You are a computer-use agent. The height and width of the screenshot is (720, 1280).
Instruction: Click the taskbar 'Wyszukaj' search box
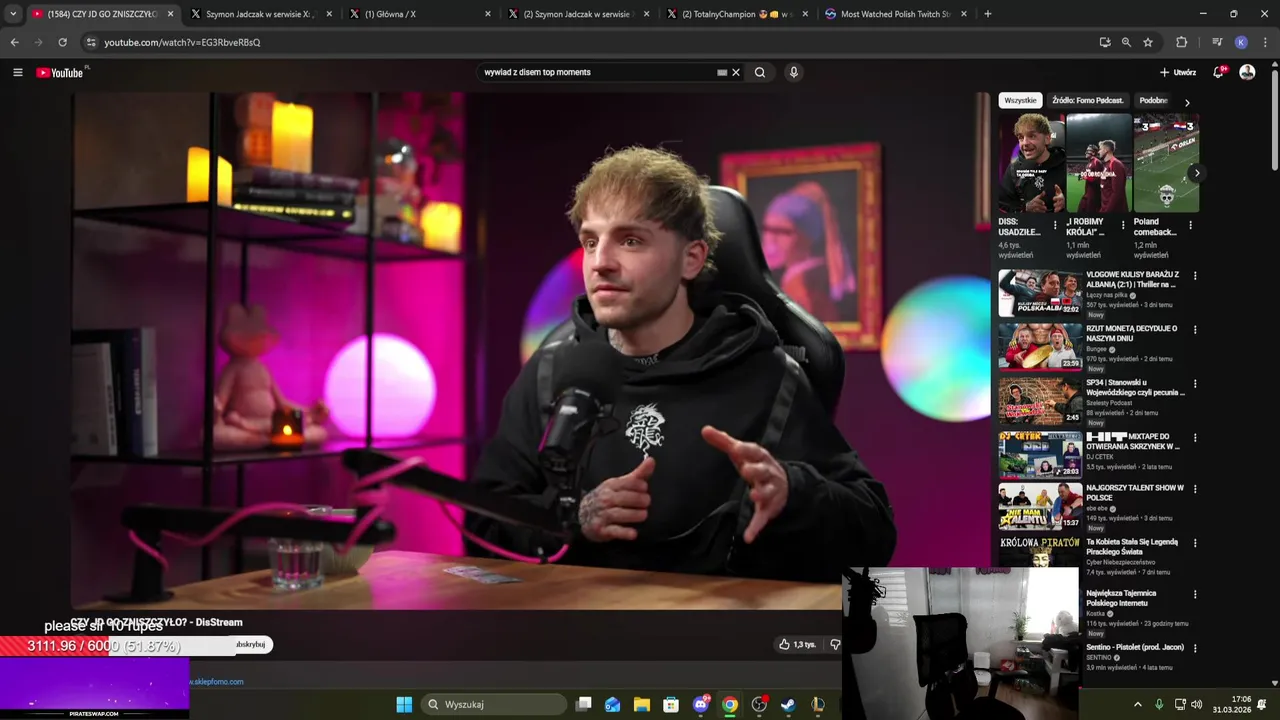click(x=494, y=704)
